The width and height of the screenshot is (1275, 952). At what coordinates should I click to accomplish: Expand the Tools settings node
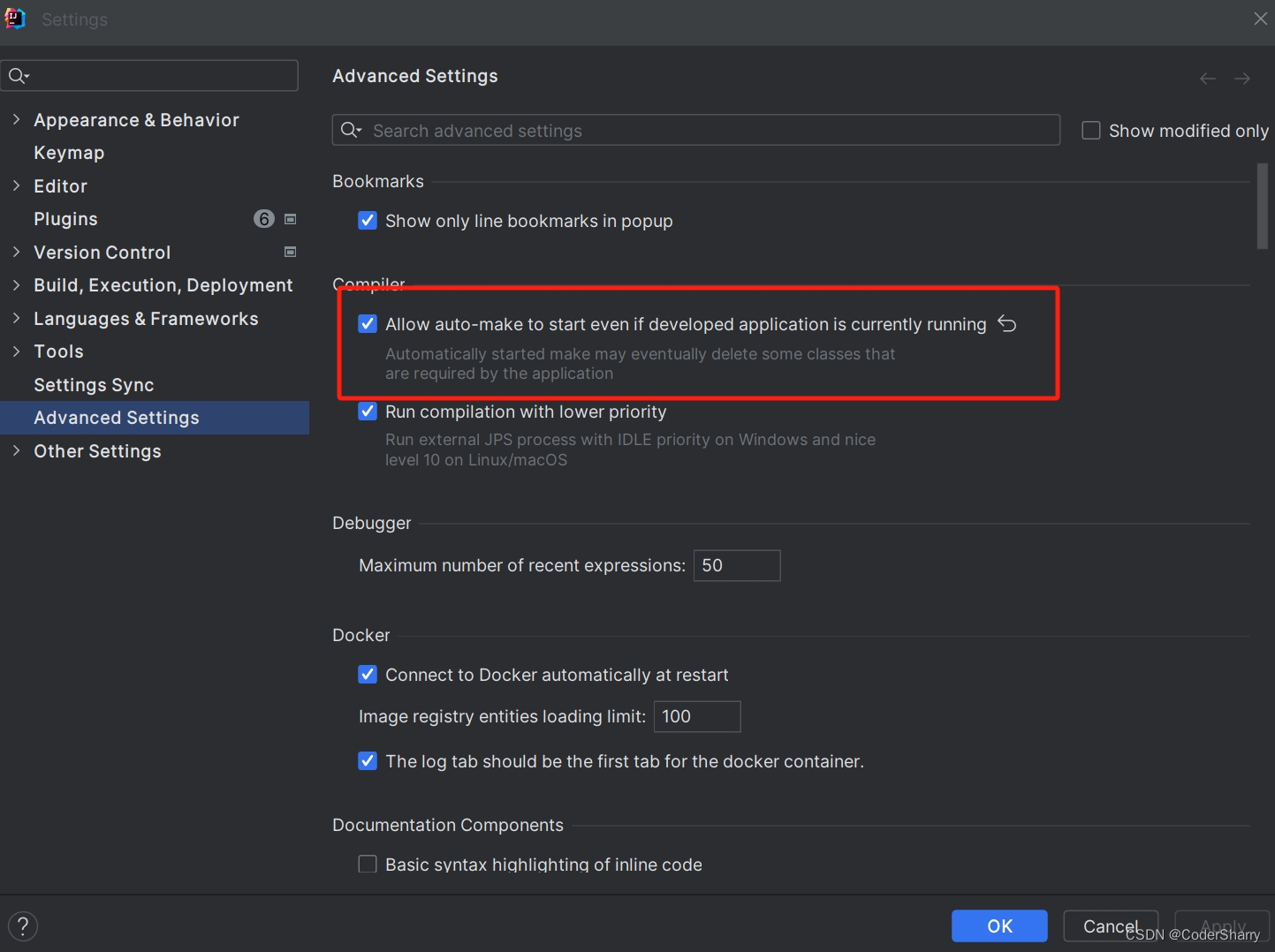[x=16, y=351]
